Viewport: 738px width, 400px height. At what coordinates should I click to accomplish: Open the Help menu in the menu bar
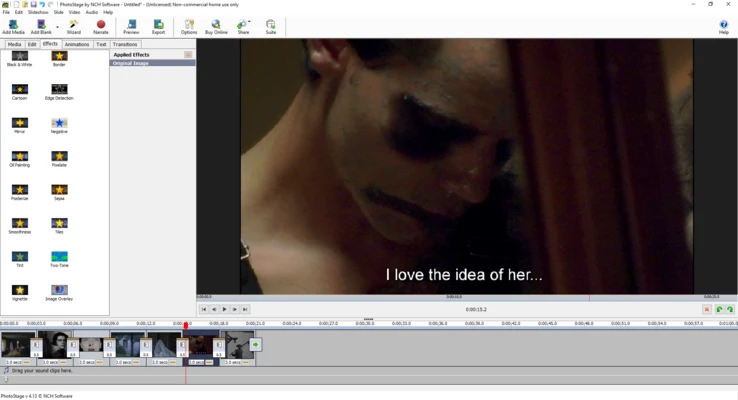[x=108, y=12]
